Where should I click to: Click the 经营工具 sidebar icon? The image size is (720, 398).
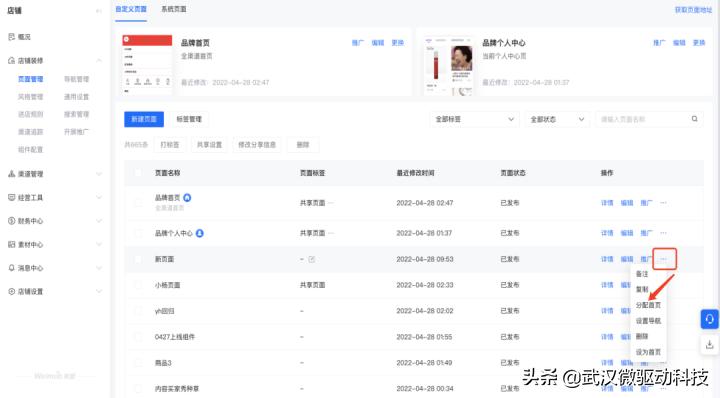[11, 197]
